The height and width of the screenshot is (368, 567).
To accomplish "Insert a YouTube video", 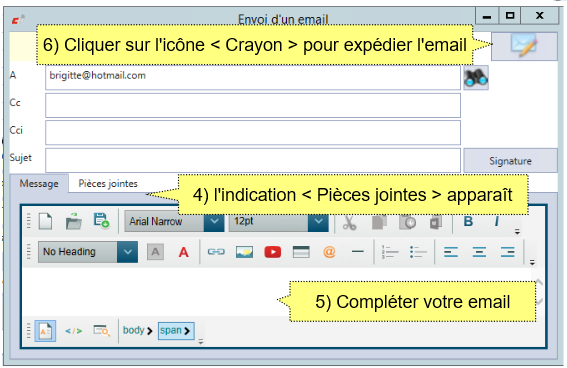I will tap(273, 252).
